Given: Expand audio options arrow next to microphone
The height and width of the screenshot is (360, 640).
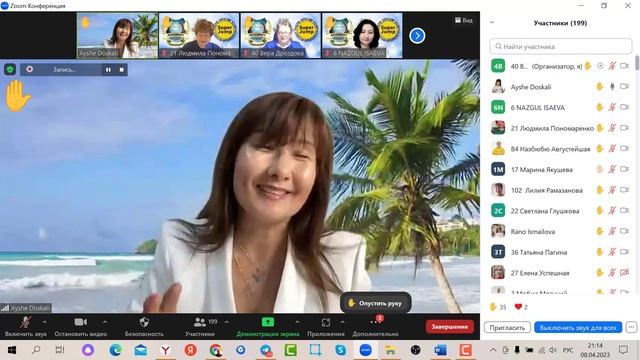Looking at the screenshot, I should pos(44,322).
